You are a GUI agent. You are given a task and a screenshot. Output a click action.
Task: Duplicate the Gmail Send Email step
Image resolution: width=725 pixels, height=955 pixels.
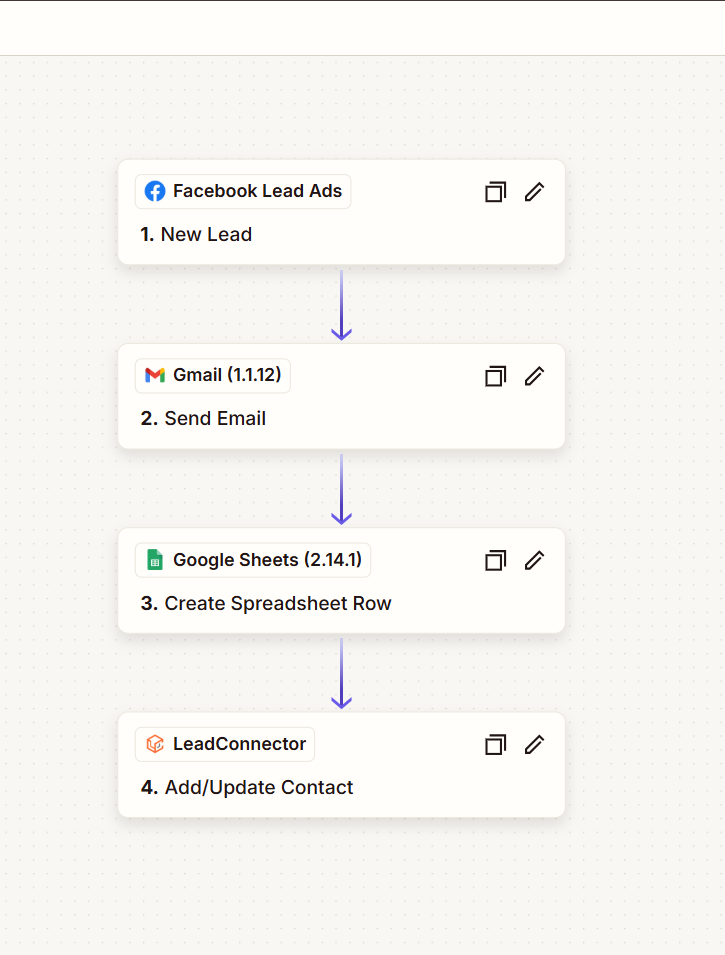coord(495,376)
